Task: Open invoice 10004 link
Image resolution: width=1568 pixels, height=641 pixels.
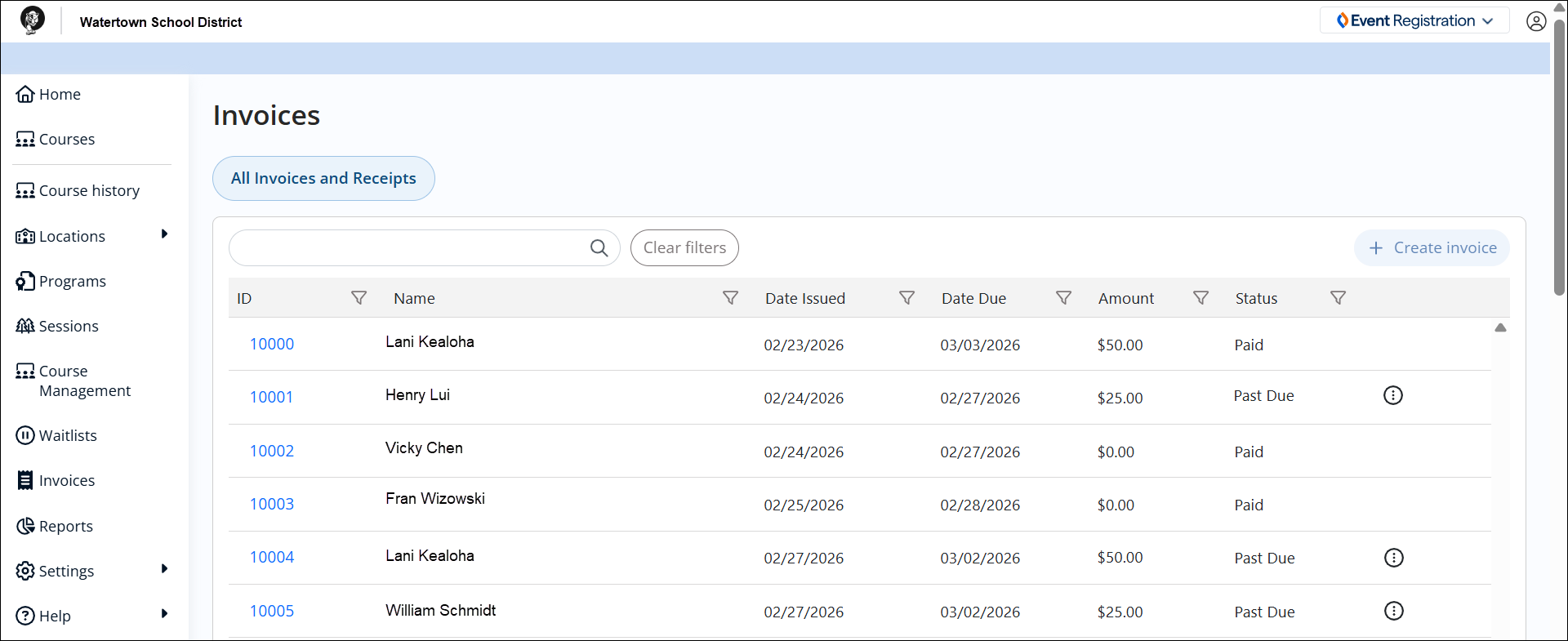Action: click(272, 557)
